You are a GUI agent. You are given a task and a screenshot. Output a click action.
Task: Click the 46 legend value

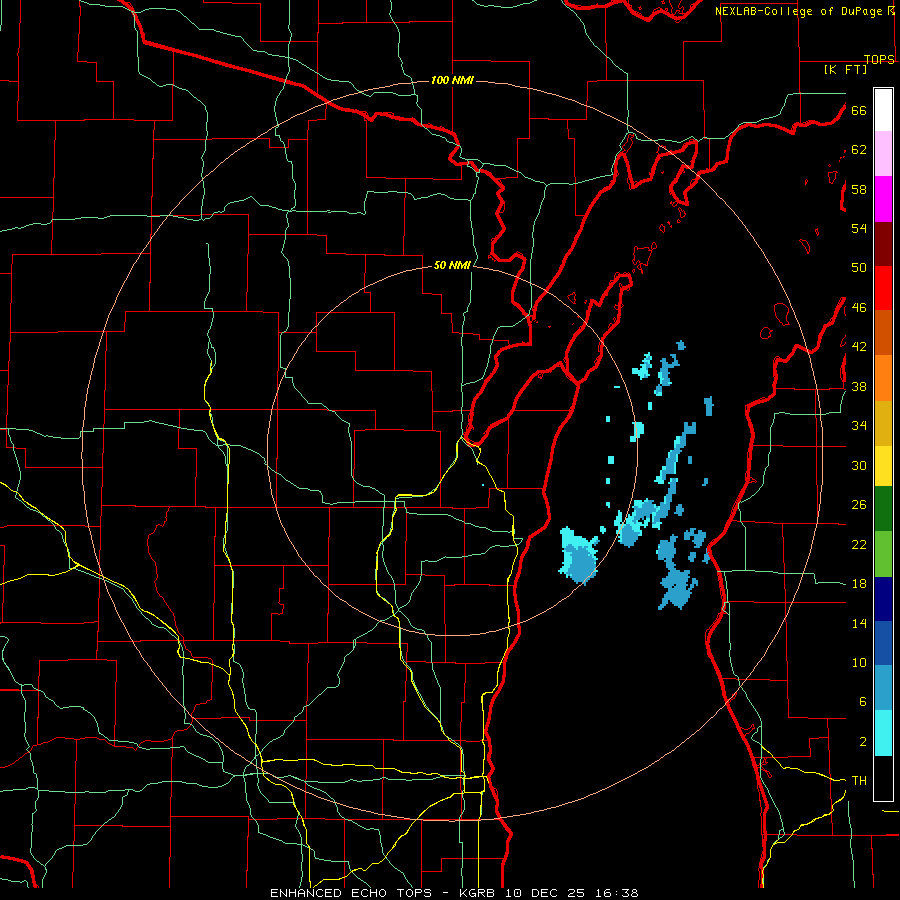coord(859,308)
